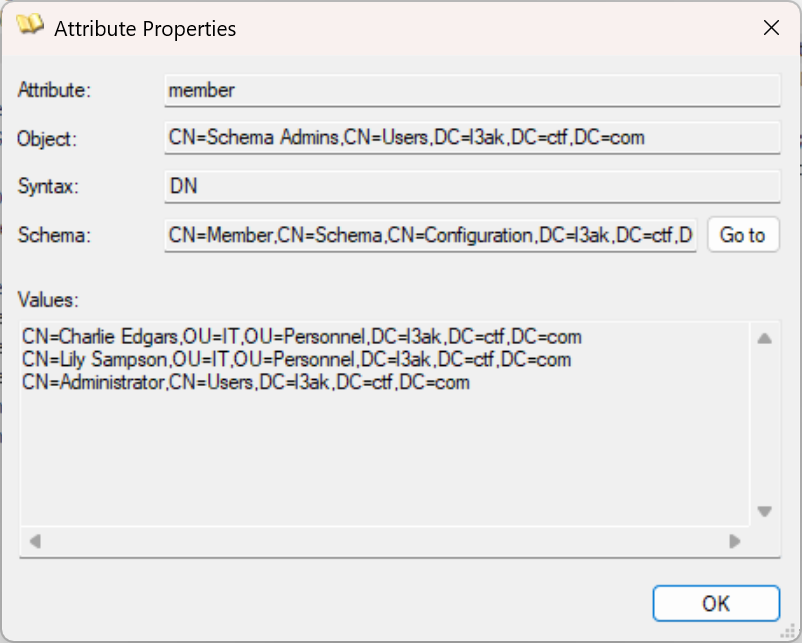Image resolution: width=802 pixels, height=643 pixels.
Task: Click the OK button
Action: pos(716,604)
